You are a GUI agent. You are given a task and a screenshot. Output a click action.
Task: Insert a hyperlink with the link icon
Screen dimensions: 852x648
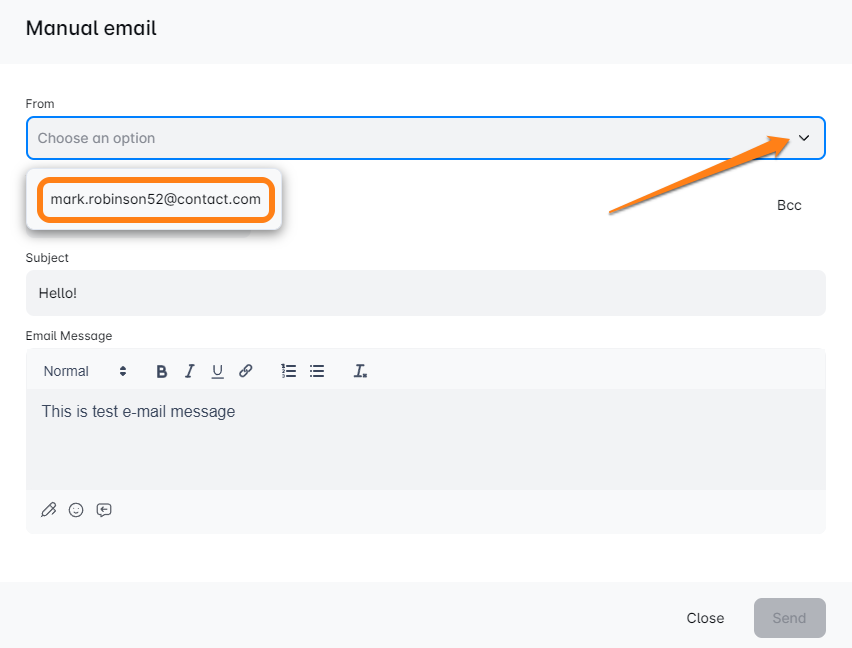tap(245, 371)
